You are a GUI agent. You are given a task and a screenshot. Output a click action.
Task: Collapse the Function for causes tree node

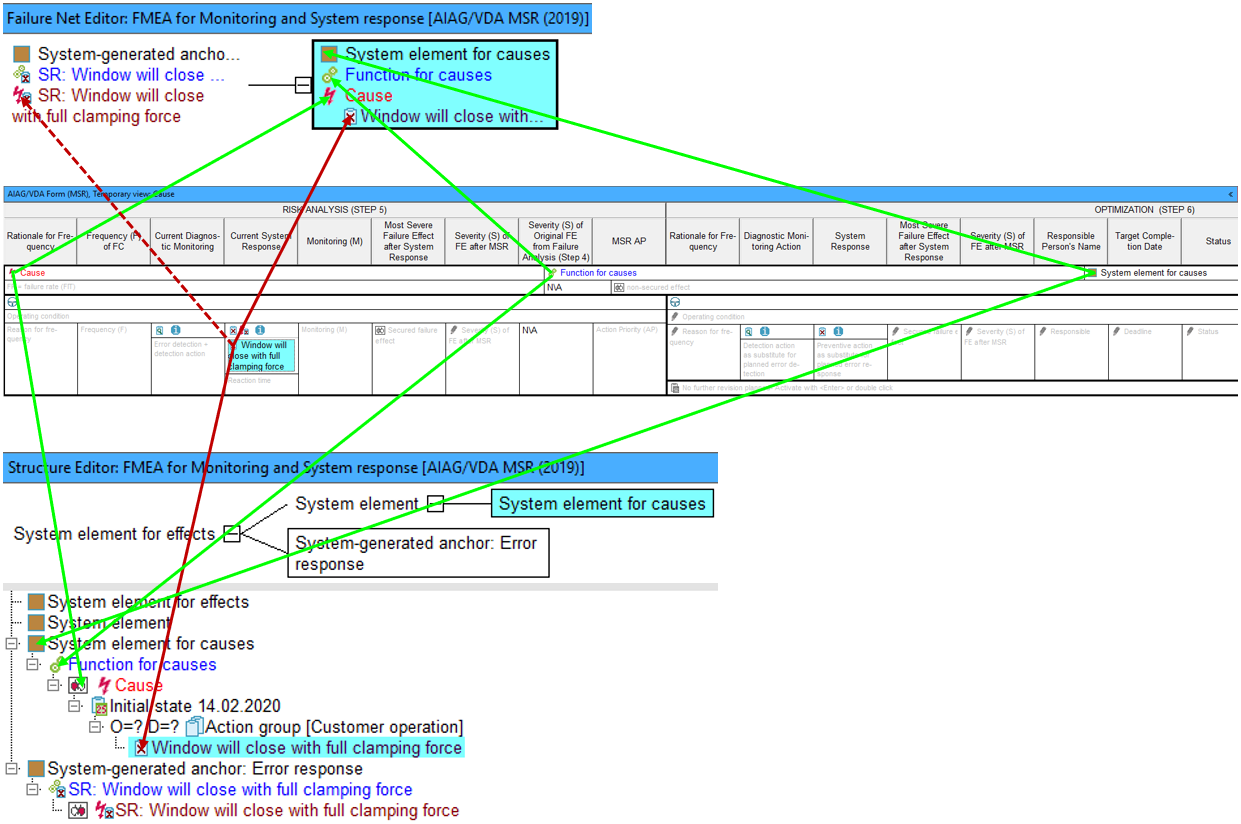[32, 665]
